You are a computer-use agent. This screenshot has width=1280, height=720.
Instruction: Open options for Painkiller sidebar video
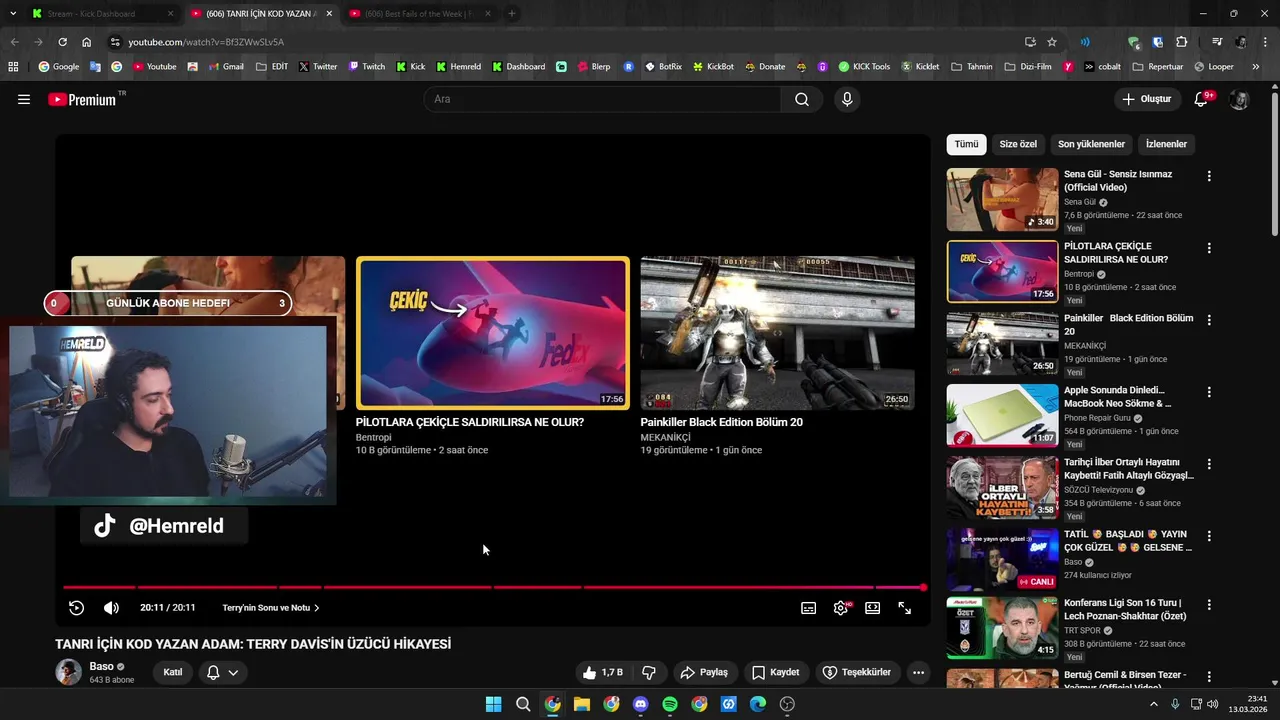[x=1209, y=320]
